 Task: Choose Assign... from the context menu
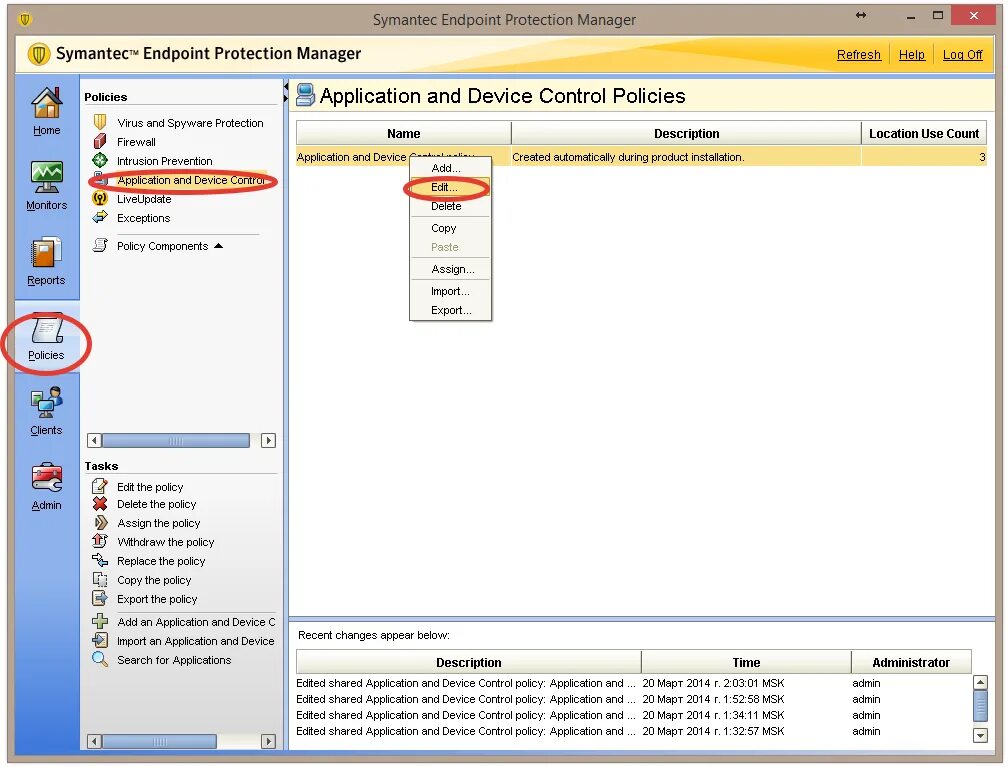(450, 269)
